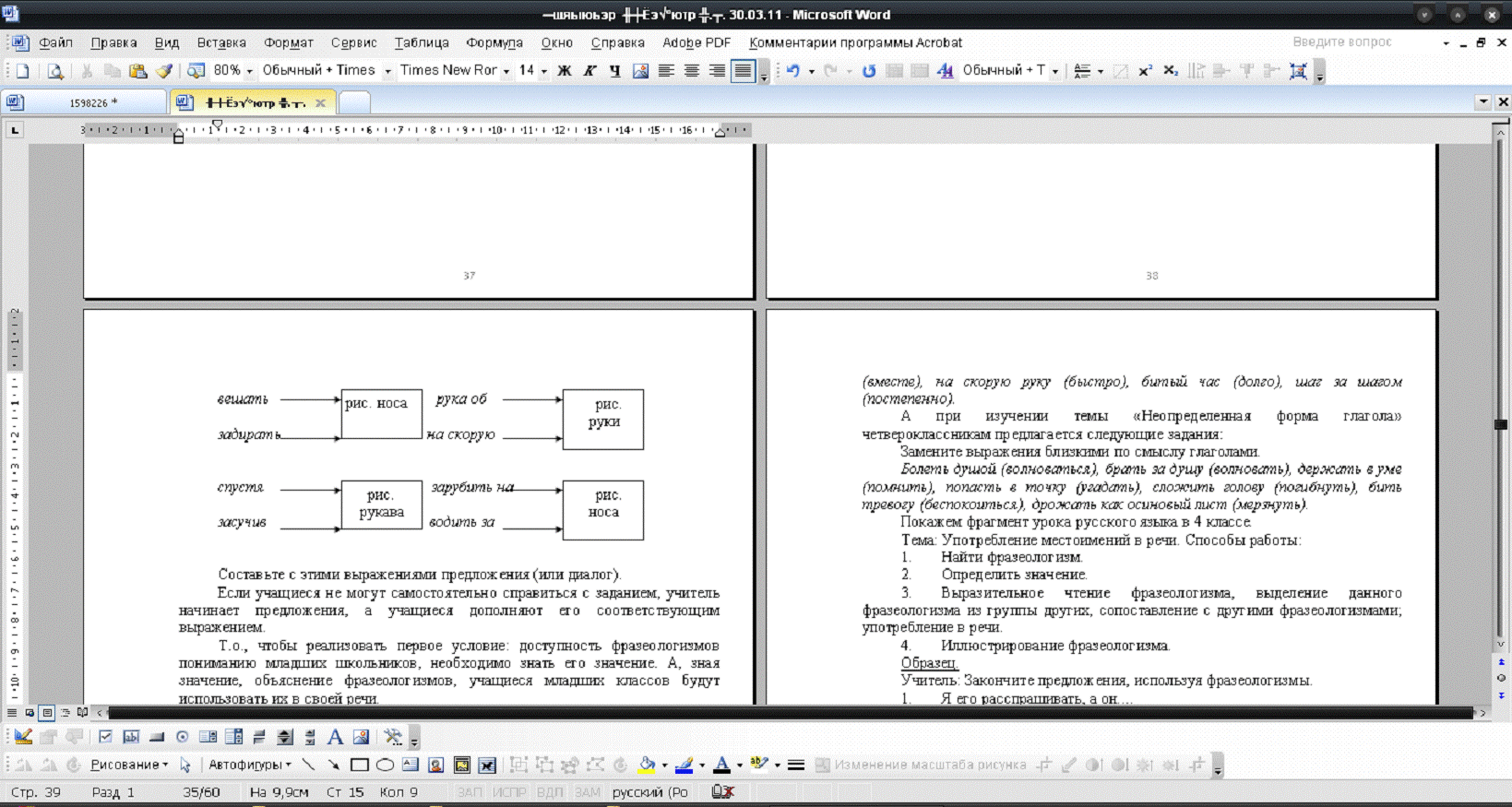Insert a checkbox form control
Screen dimensions: 1512x807
pos(105,737)
